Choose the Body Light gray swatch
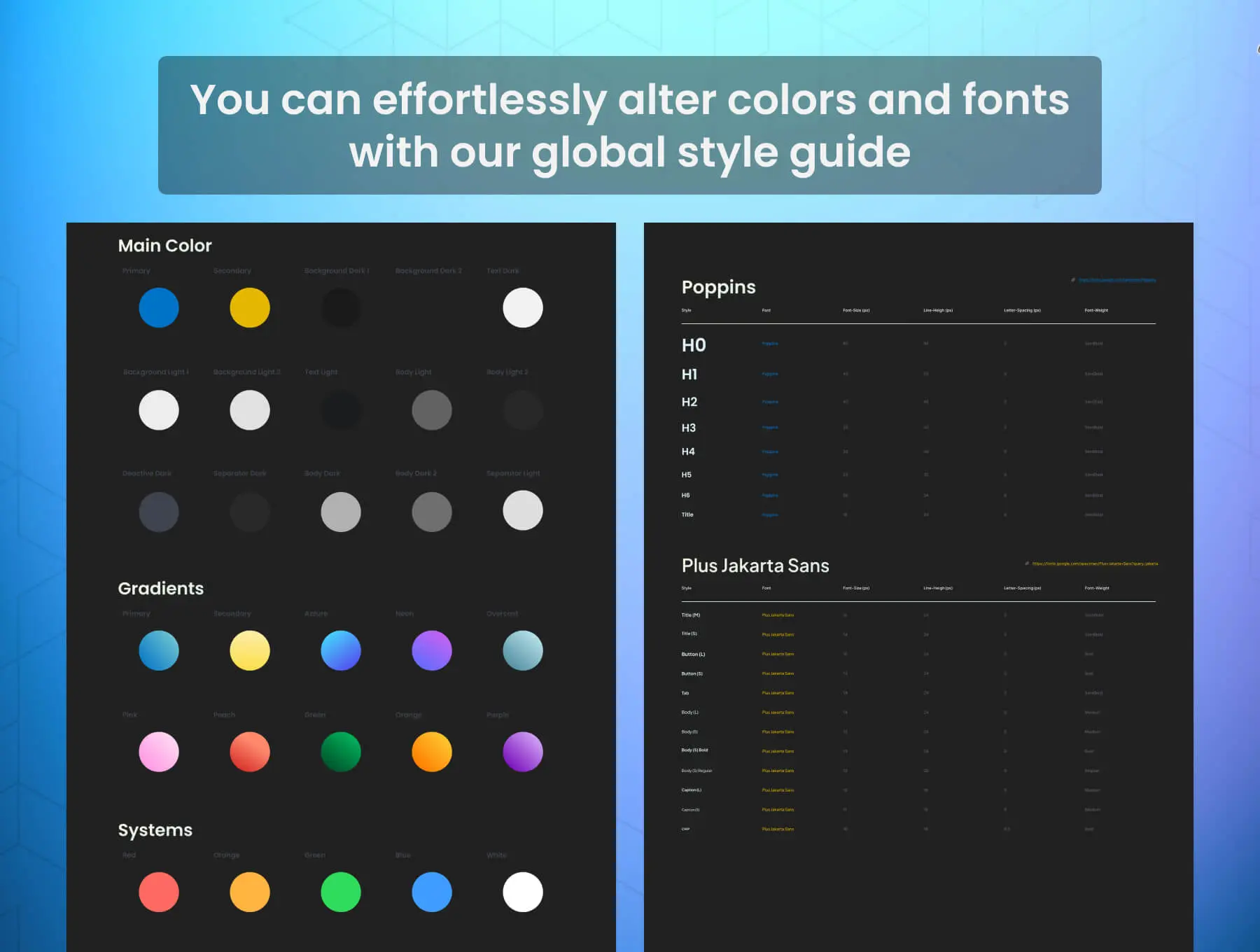This screenshot has height=952, width=1260. coord(432,410)
